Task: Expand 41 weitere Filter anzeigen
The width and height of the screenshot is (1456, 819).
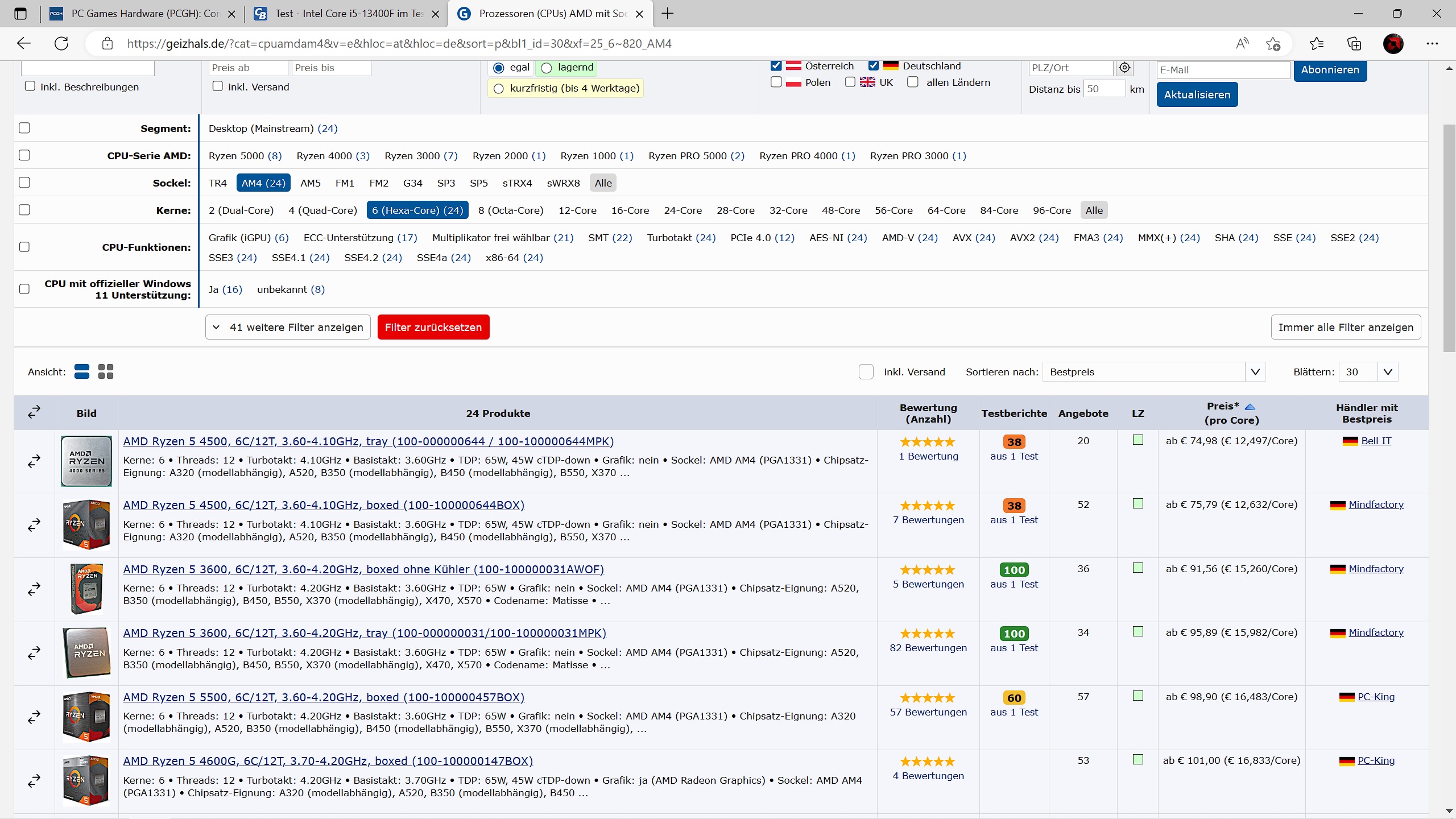Action: [288, 327]
